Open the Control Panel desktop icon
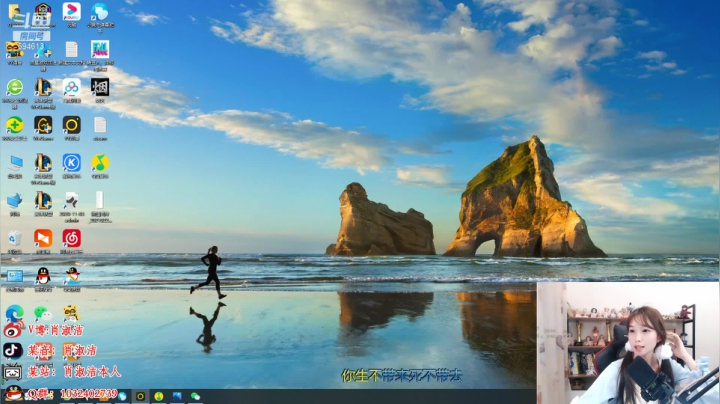Image resolution: width=720 pixels, height=404 pixels. coord(14,276)
